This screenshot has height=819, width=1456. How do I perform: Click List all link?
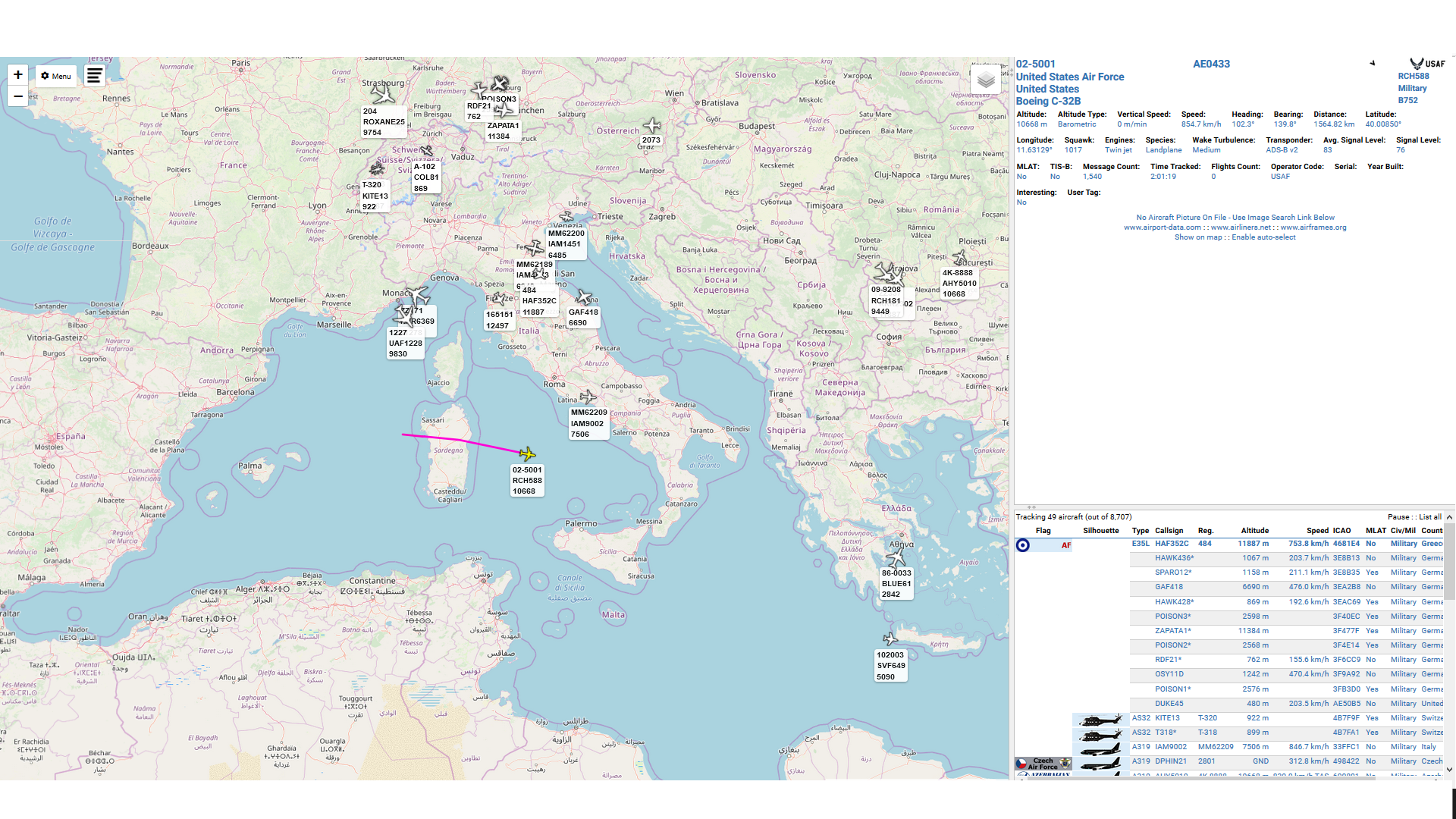point(1430,517)
